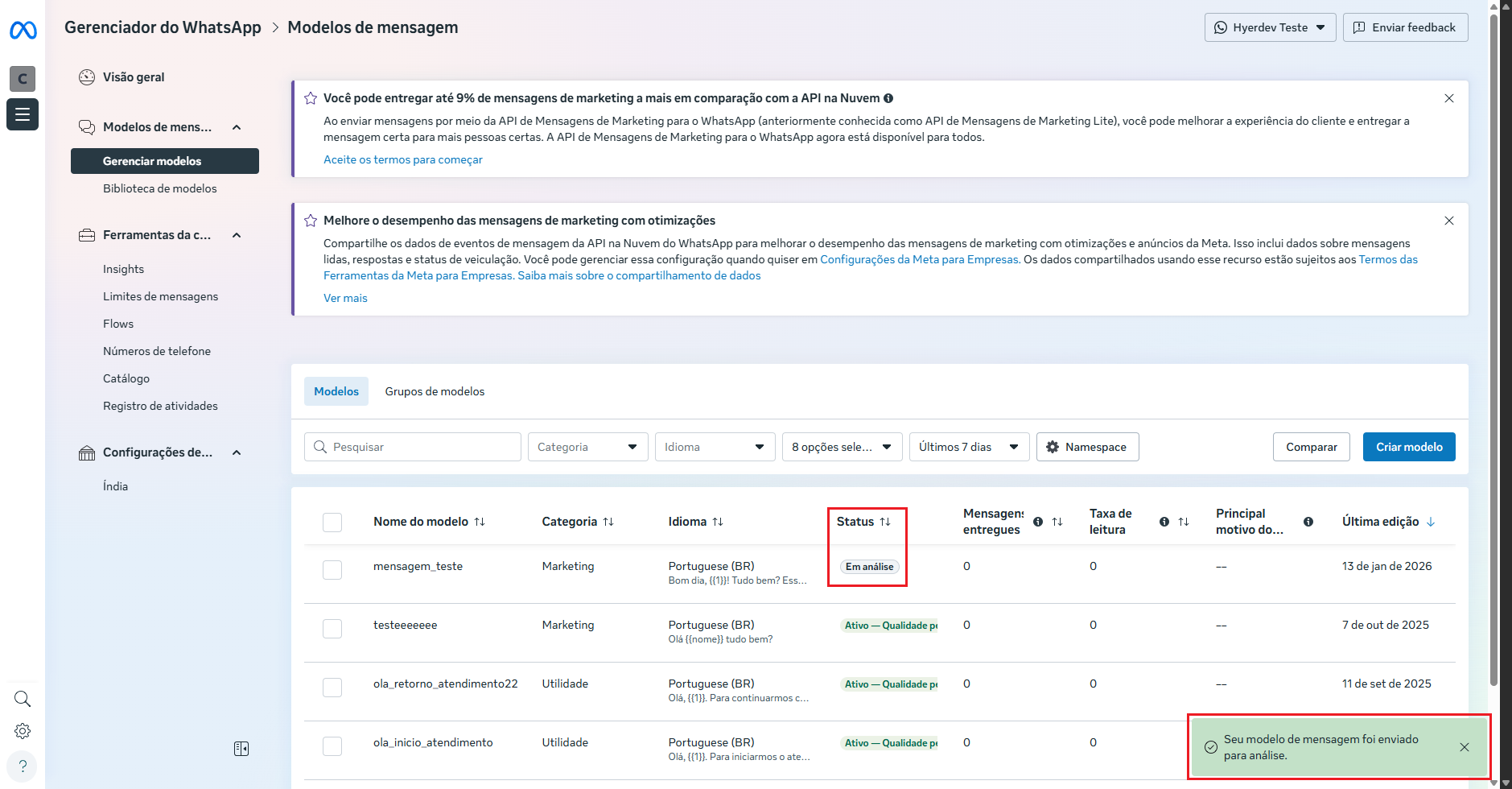This screenshot has height=789, width=1512.
Task: Open settings gear in left rail
Action: pyautogui.click(x=23, y=731)
